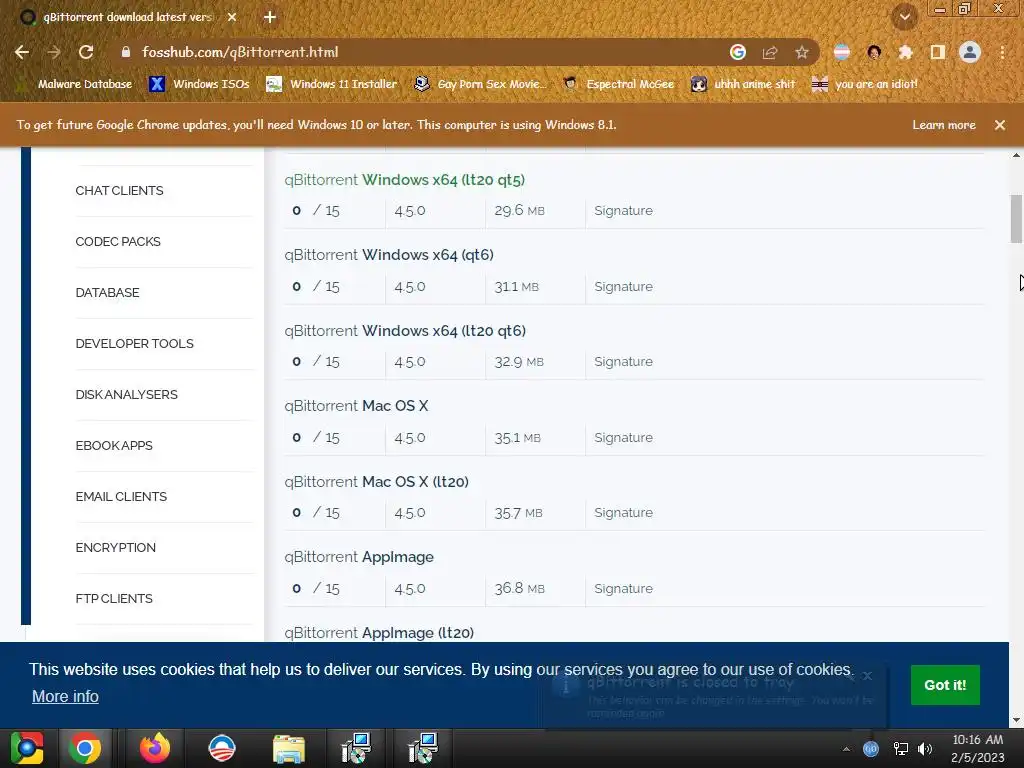
Task: View Signature for Windows x64 (lt20 qt5)
Action: (623, 210)
